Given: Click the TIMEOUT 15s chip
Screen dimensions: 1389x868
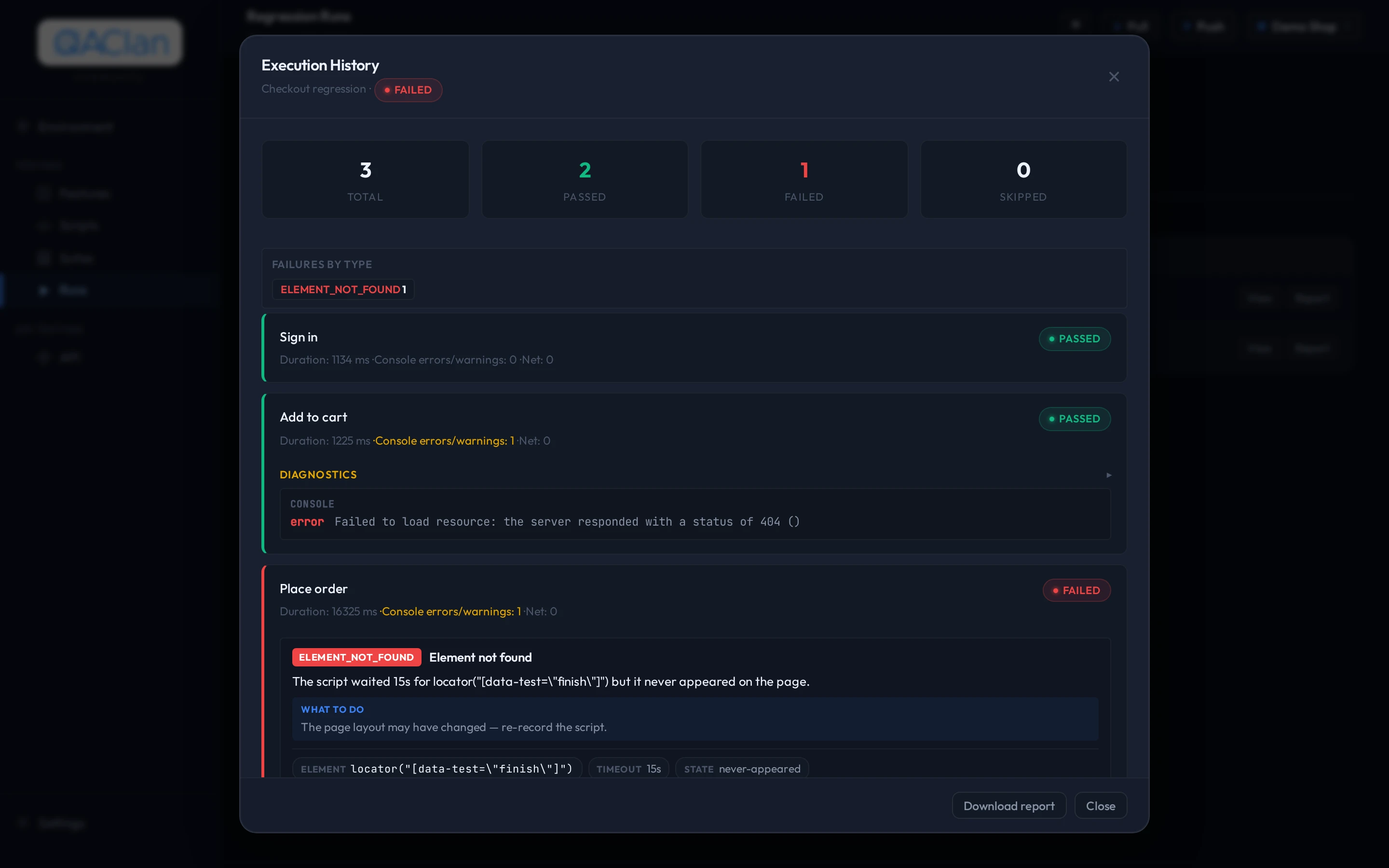Looking at the screenshot, I should (x=628, y=769).
